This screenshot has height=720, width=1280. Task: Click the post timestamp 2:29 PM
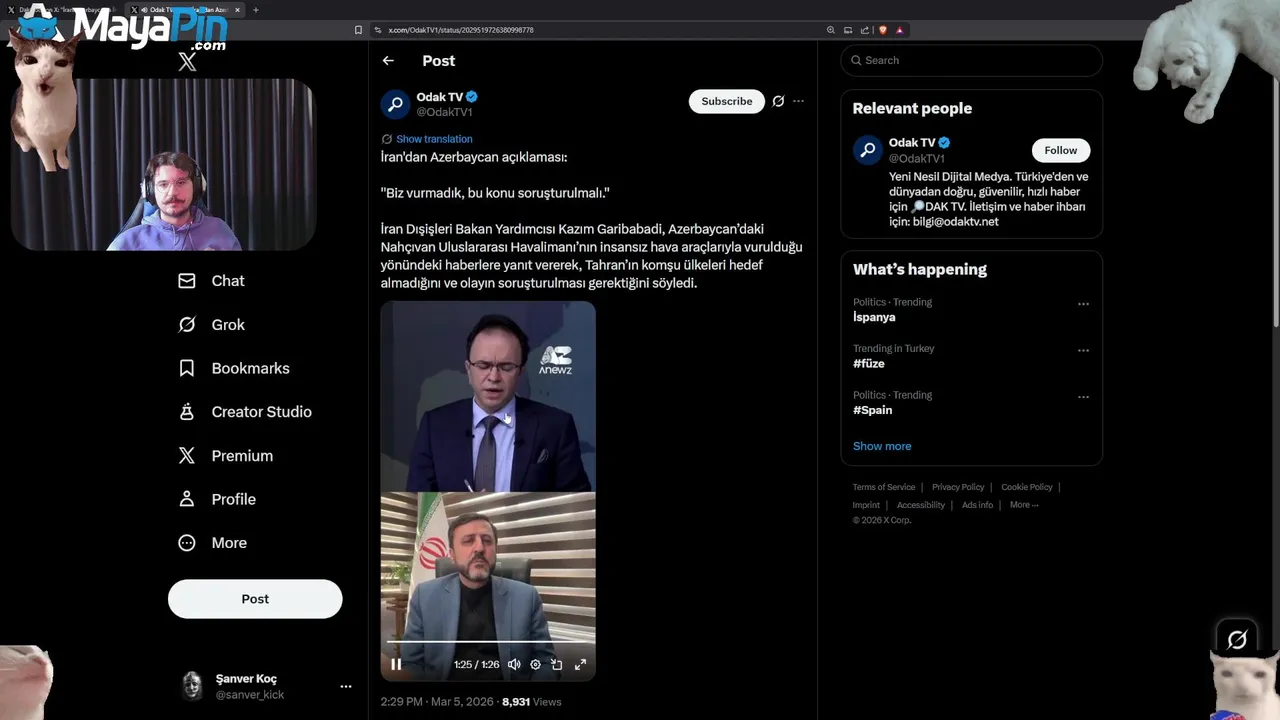click(x=437, y=702)
